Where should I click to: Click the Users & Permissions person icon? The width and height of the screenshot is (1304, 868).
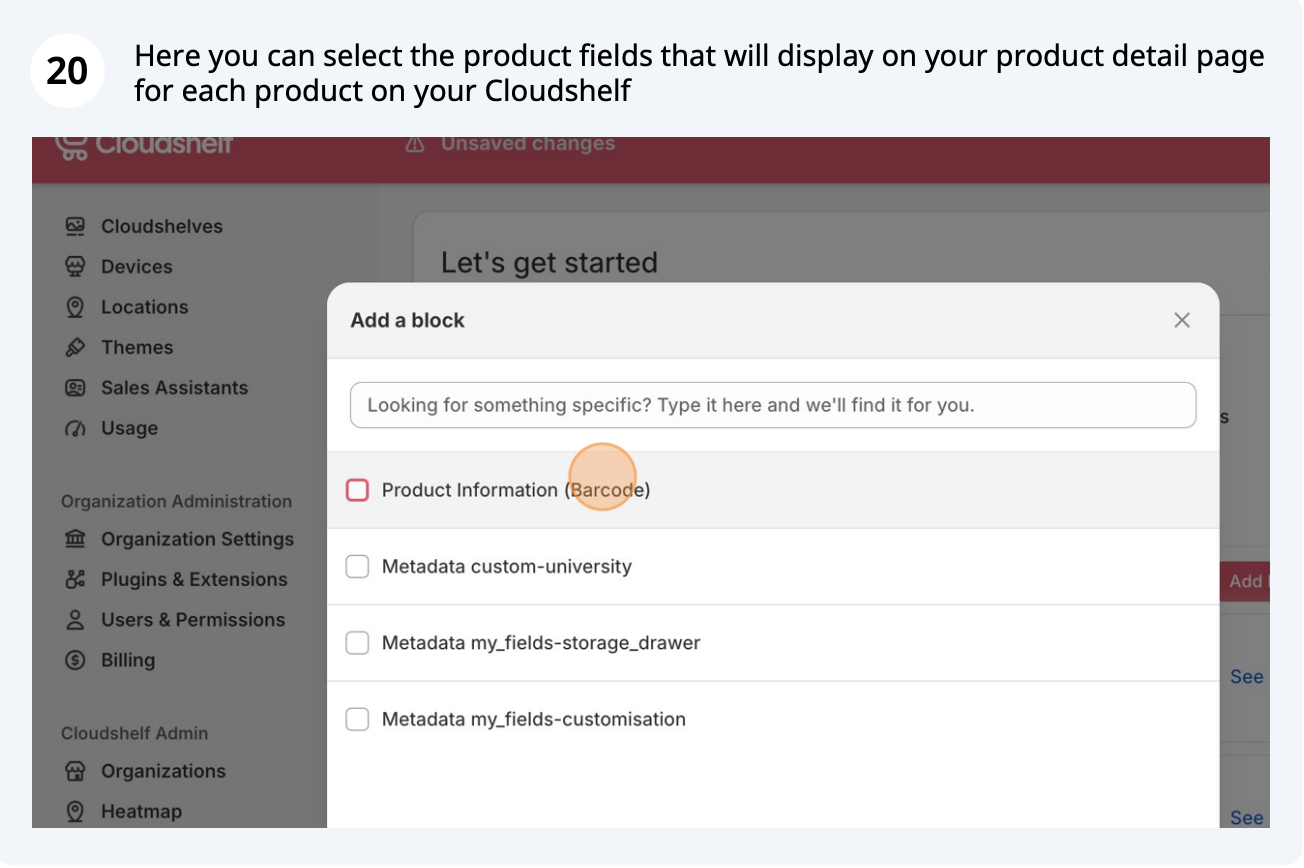pos(75,620)
